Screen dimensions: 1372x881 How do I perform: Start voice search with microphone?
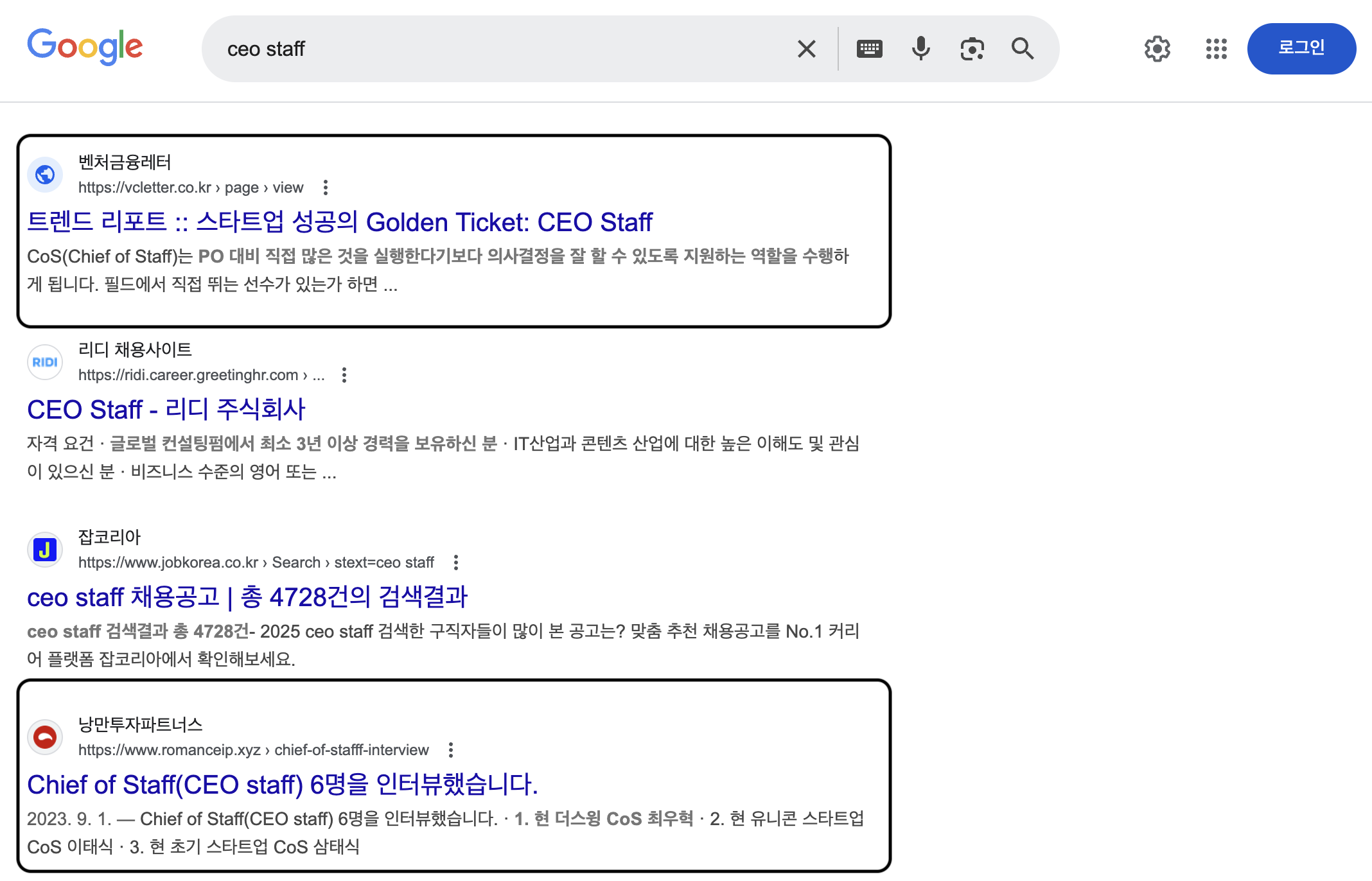[920, 49]
